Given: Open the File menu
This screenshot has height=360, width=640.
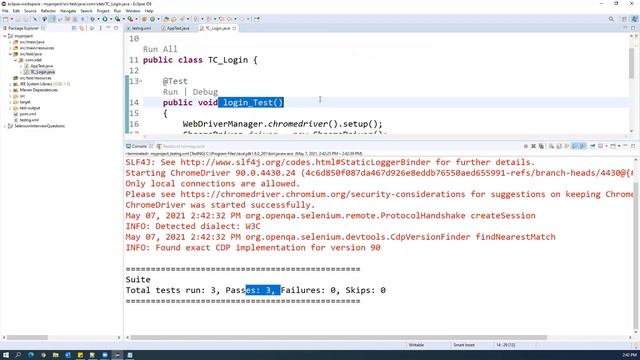Looking at the screenshot, I should pyautogui.click(x=5, y=11).
